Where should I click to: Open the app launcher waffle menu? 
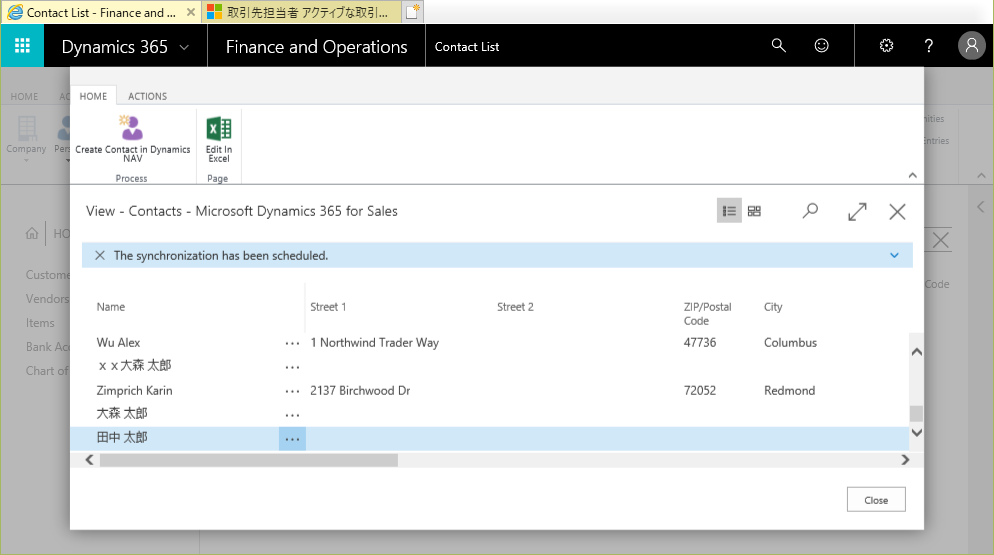22,46
